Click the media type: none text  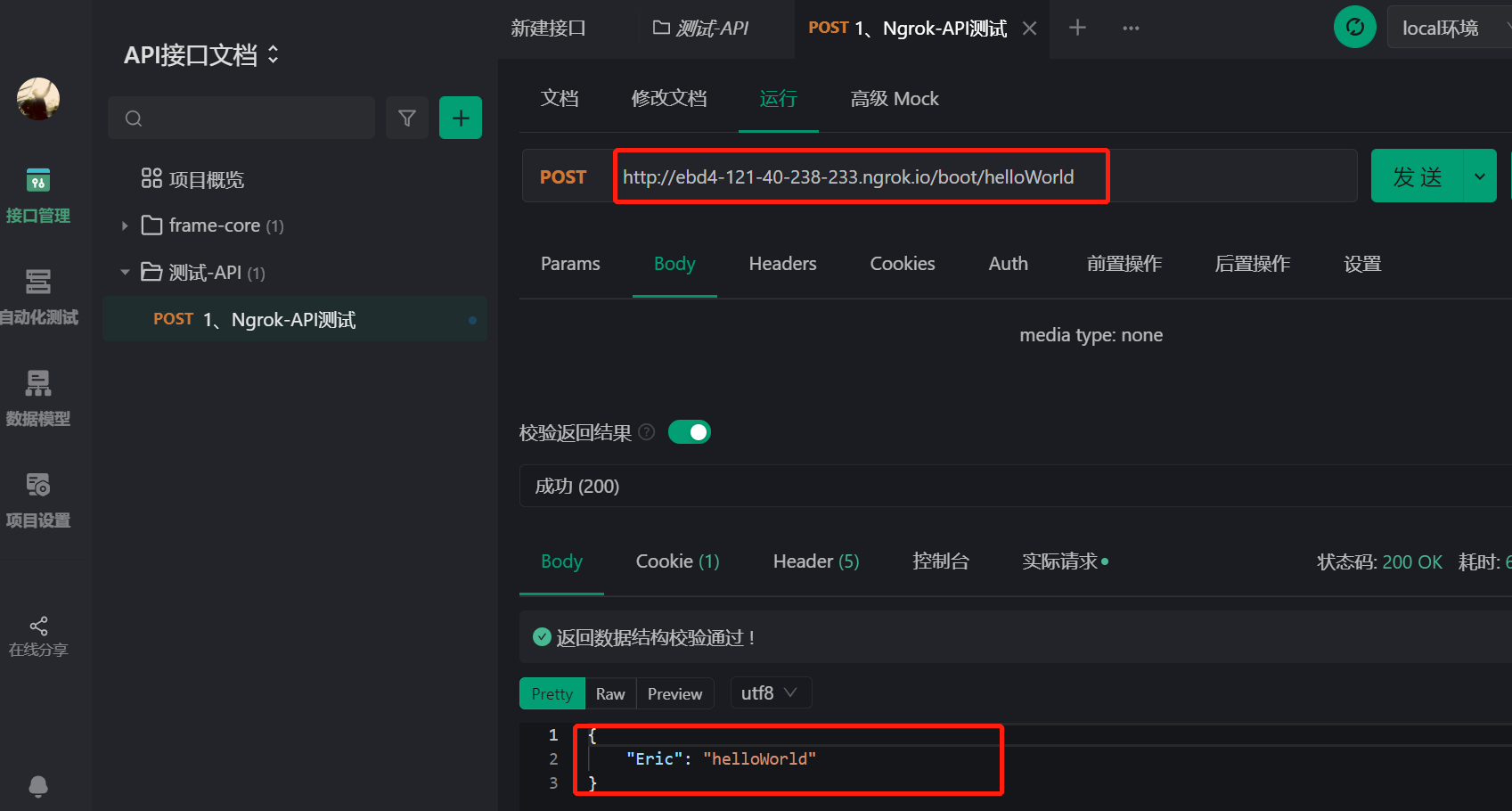click(x=1091, y=335)
